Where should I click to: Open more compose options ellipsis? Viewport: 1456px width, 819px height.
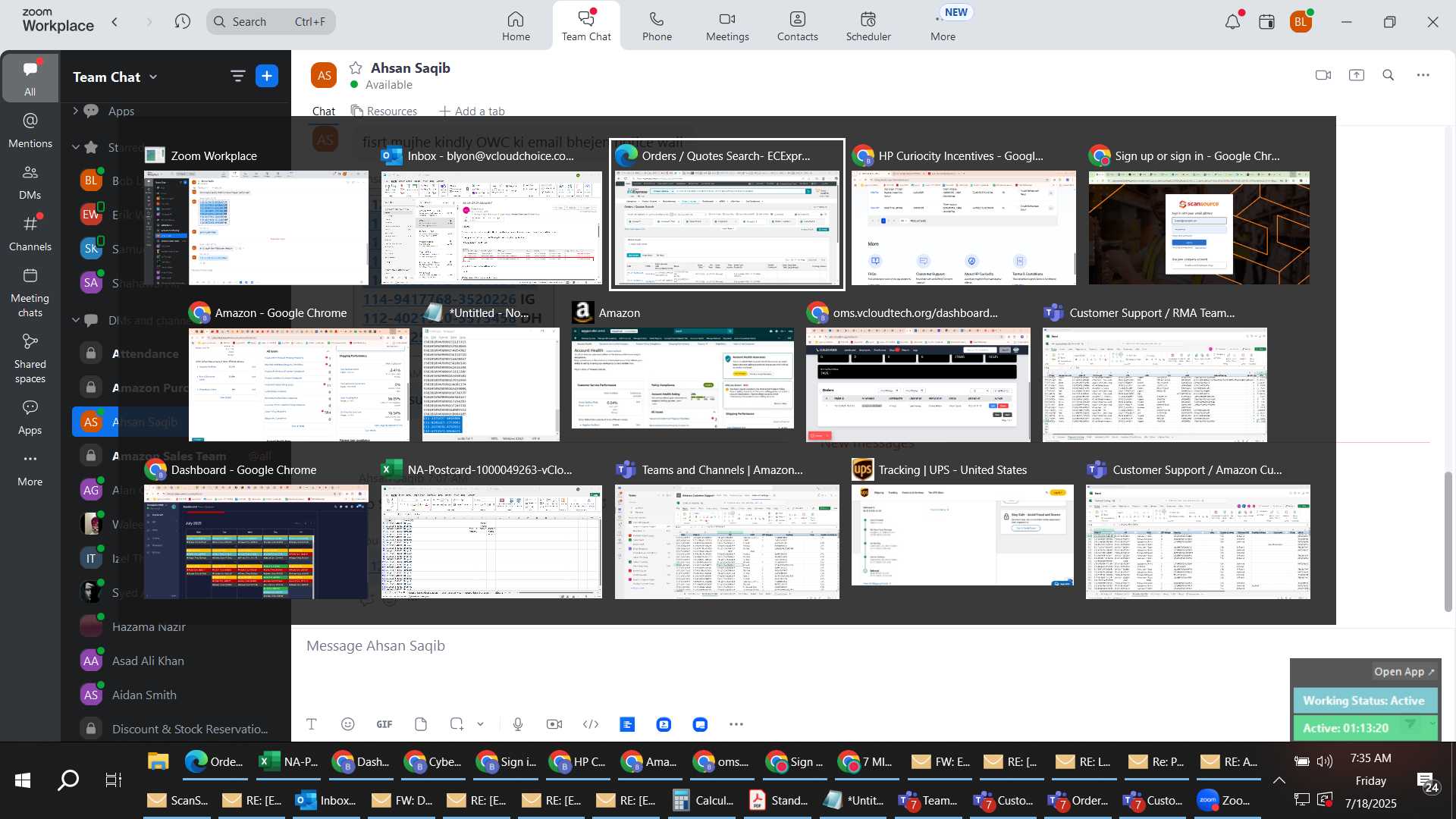click(736, 724)
